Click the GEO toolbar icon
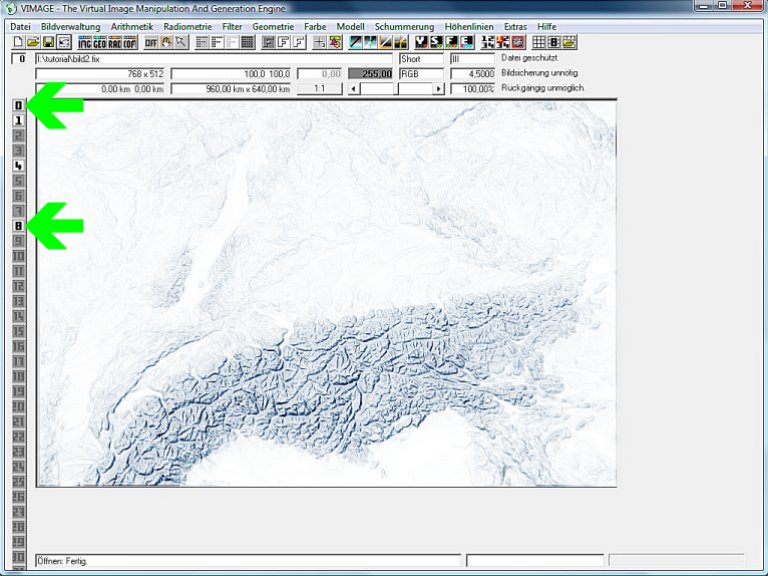768x576 pixels. (101, 42)
